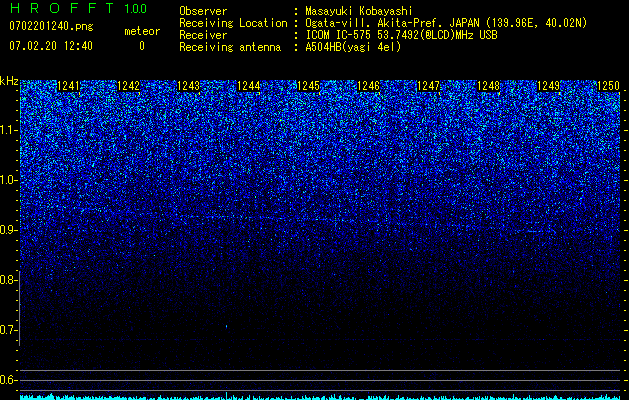Click the 1244 time marker
This screenshot has height=400, width=629.
249,86
